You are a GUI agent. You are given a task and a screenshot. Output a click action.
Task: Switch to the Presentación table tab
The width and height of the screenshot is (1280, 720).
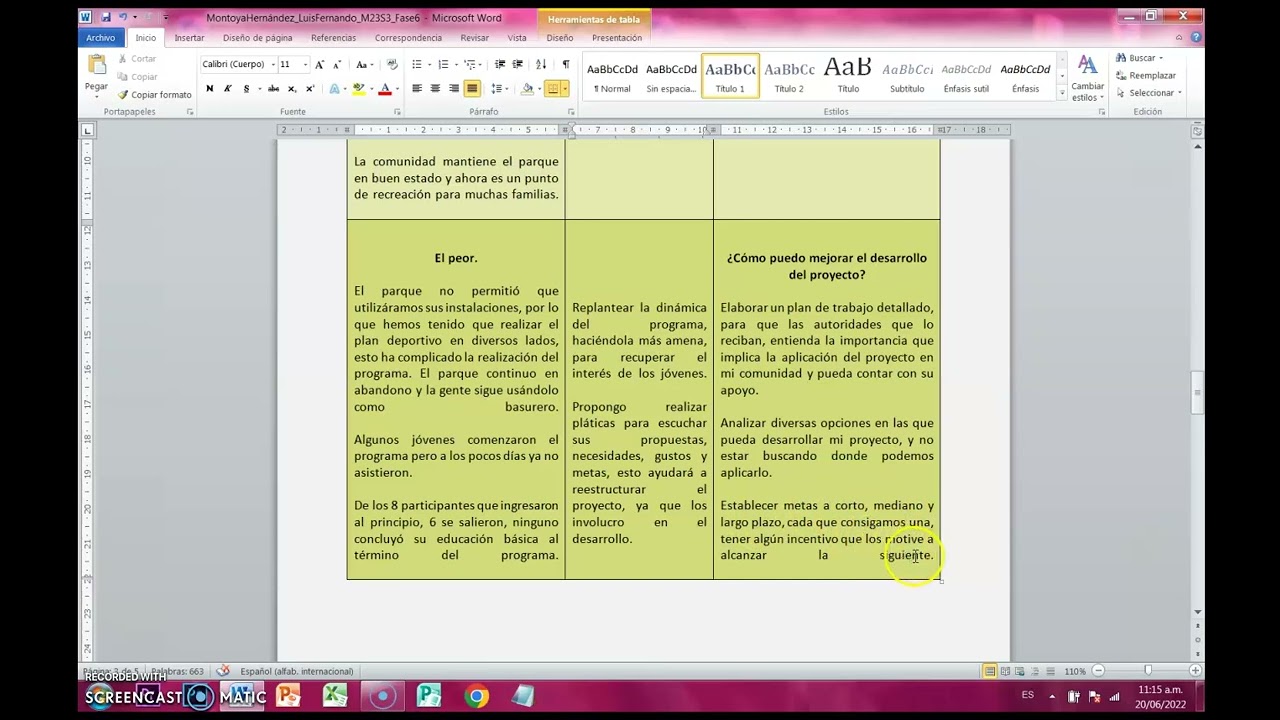click(617, 38)
